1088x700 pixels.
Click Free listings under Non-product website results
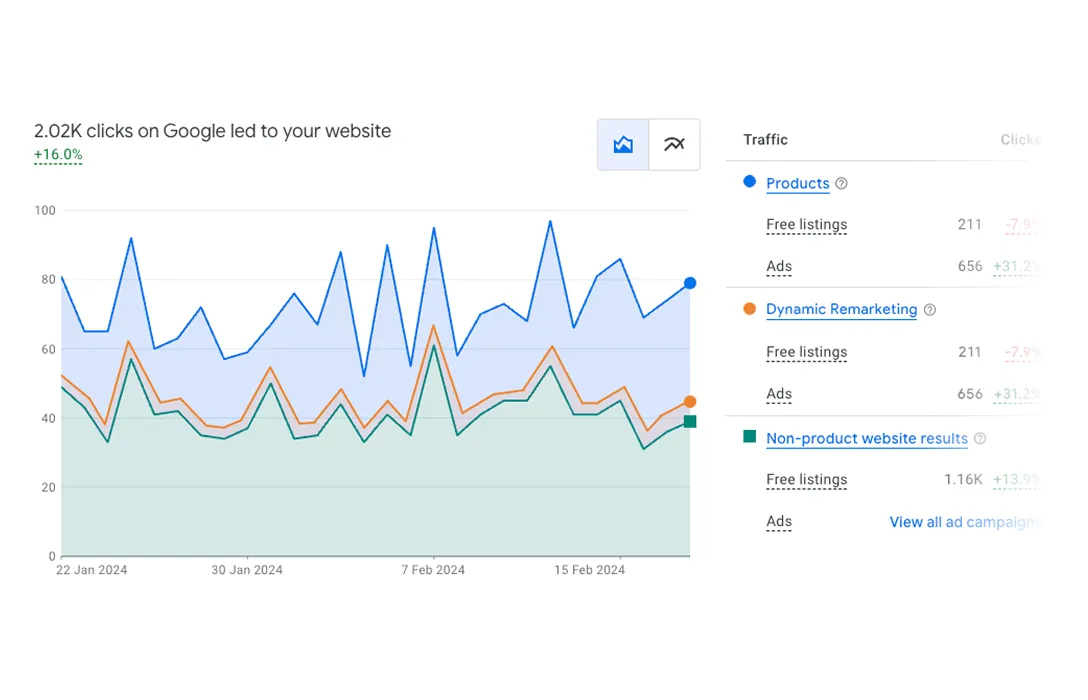point(806,480)
